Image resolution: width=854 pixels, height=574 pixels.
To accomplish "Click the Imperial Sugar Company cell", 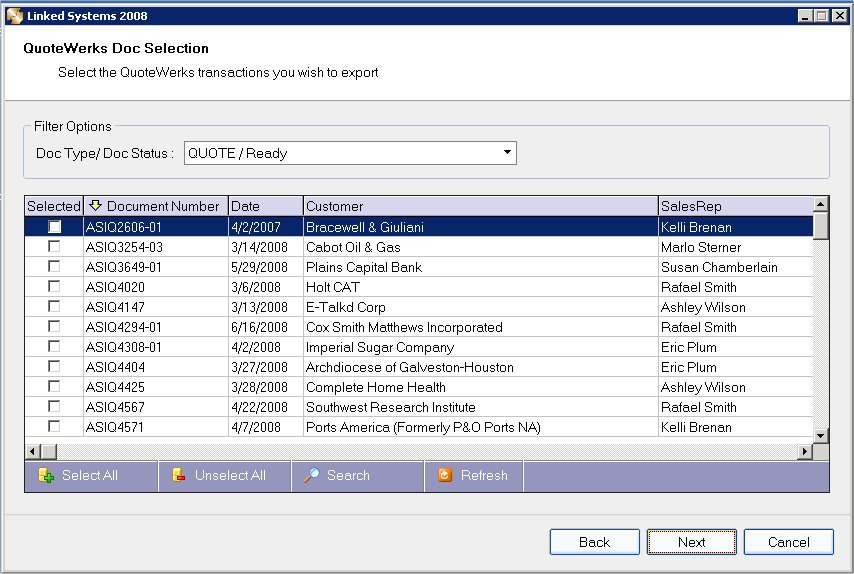I will 481,347.
